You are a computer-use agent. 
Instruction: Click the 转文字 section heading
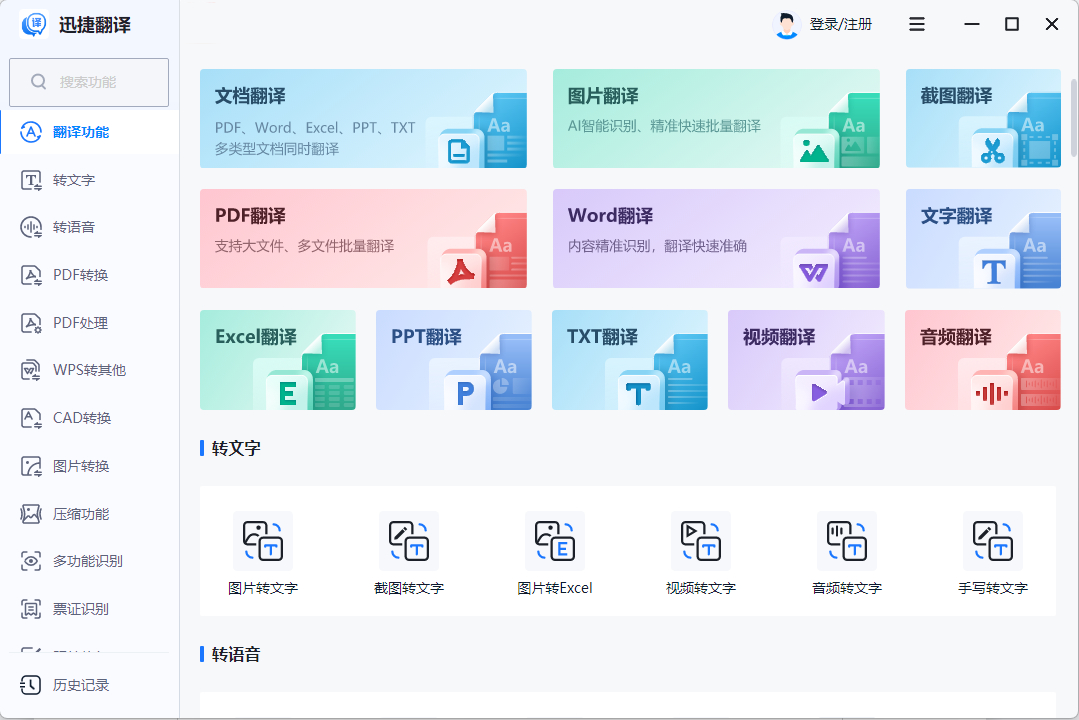click(236, 449)
